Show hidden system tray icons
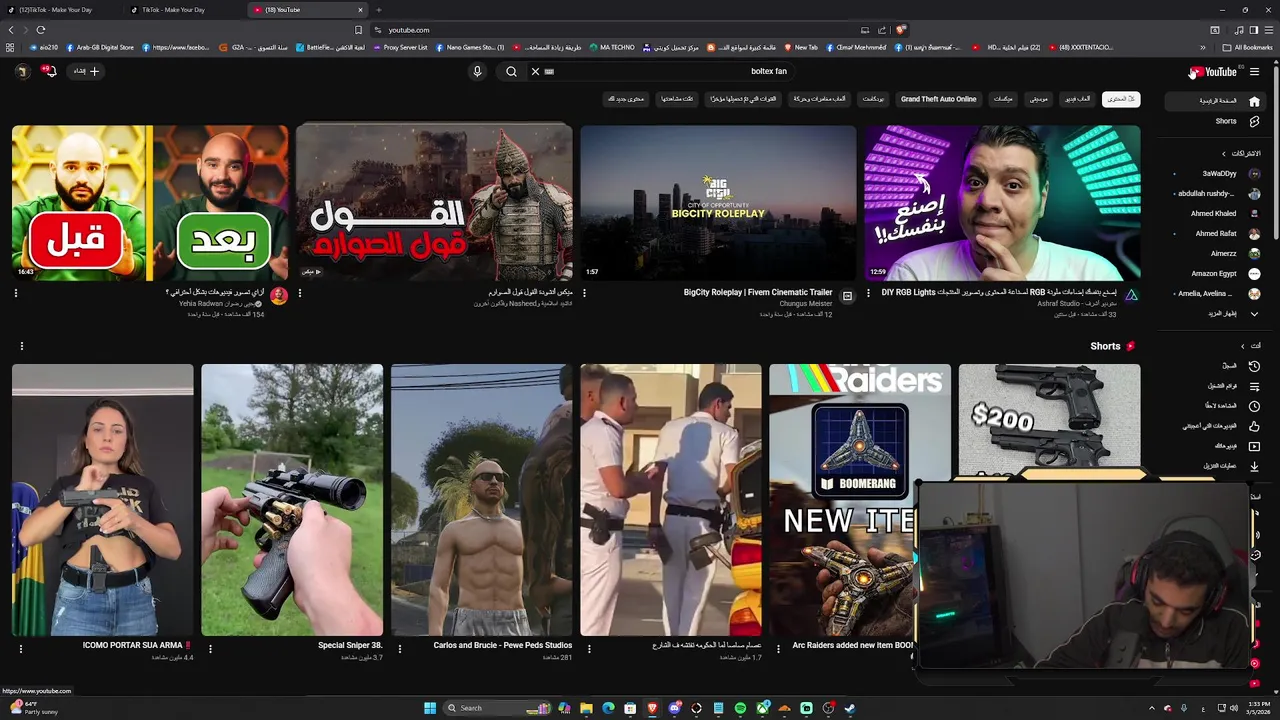Image resolution: width=1280 pixels, height=720 pixels. coord(1151,708)
